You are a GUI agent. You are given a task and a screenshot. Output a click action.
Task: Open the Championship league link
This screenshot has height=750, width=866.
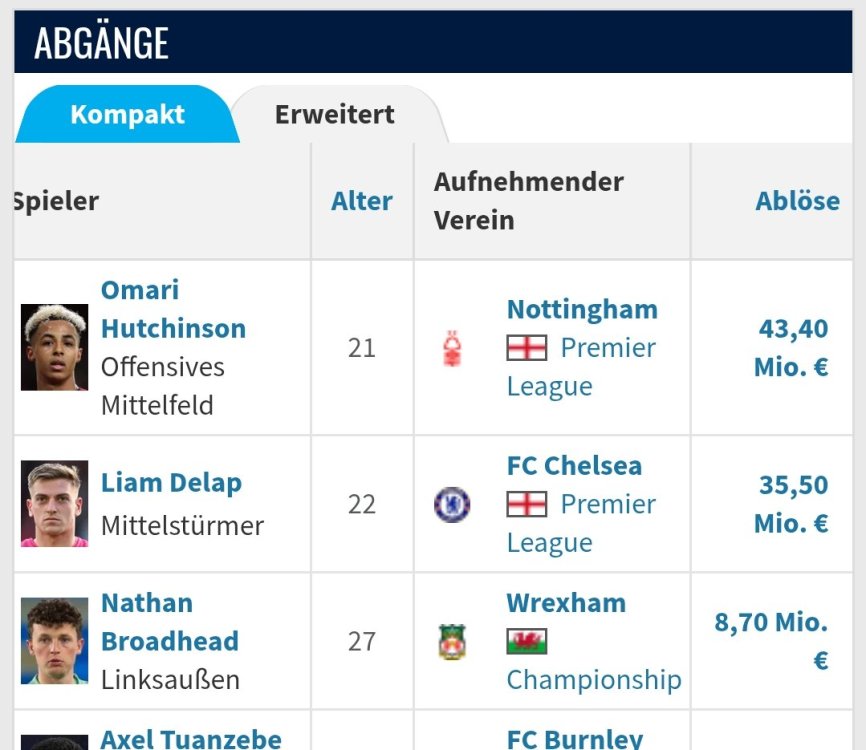[x=594, y=680]
